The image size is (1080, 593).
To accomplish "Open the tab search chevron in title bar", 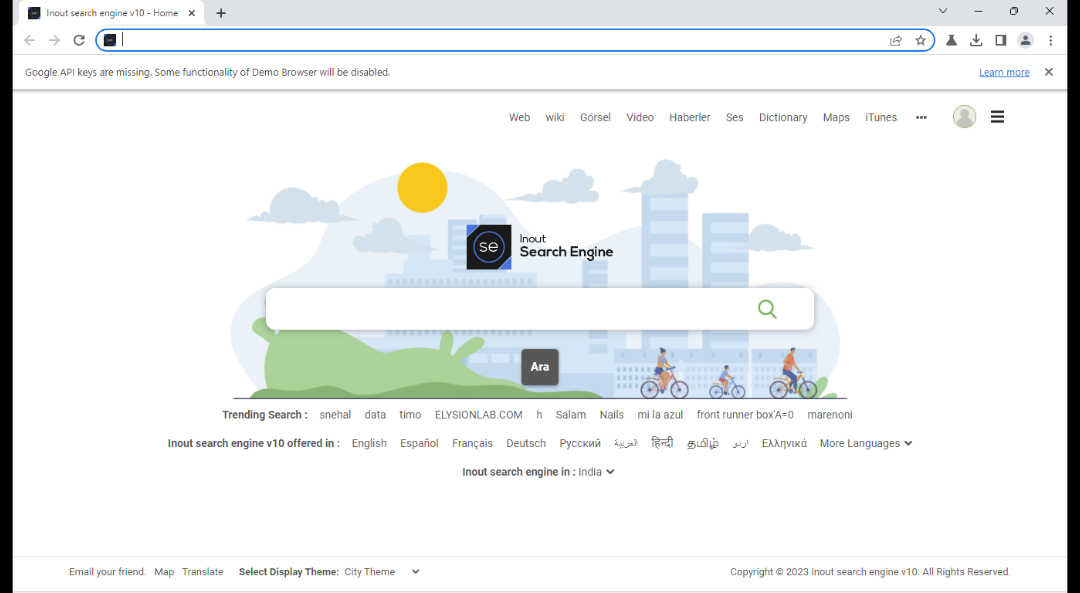I will click(x=943, y=11).
